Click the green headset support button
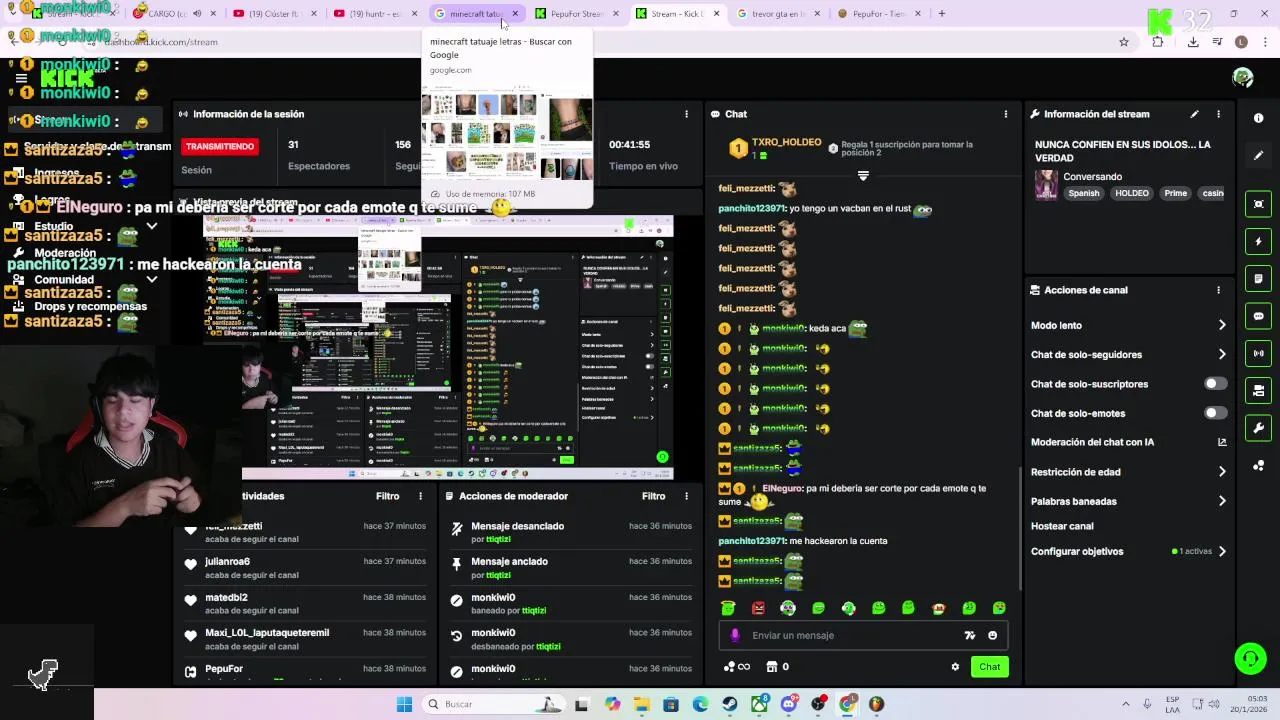Viewport: 1280px width, 720px height. (1250, 658)
